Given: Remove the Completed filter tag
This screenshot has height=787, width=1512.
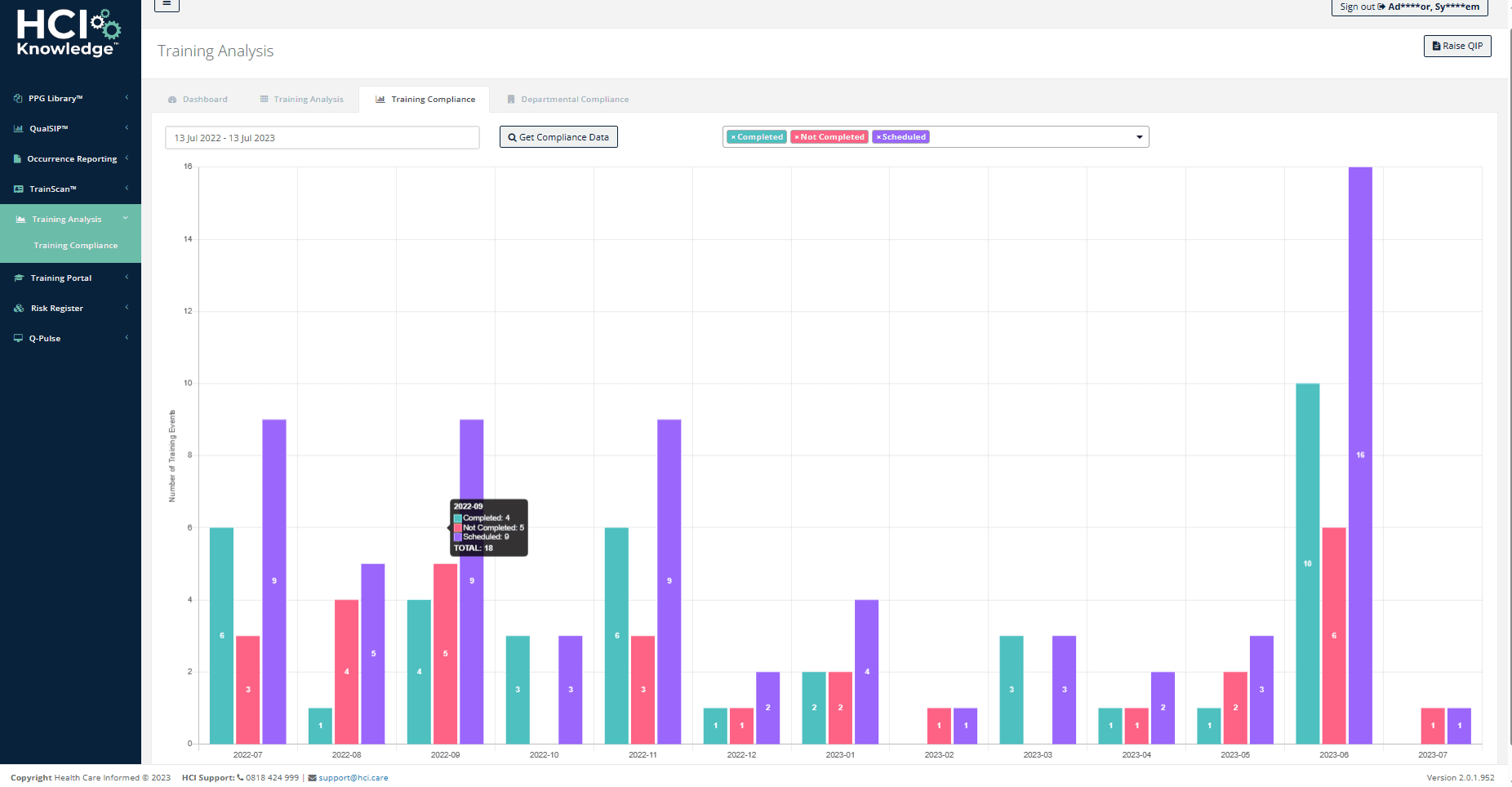Looking at the screenshot, I should (734, 136).
